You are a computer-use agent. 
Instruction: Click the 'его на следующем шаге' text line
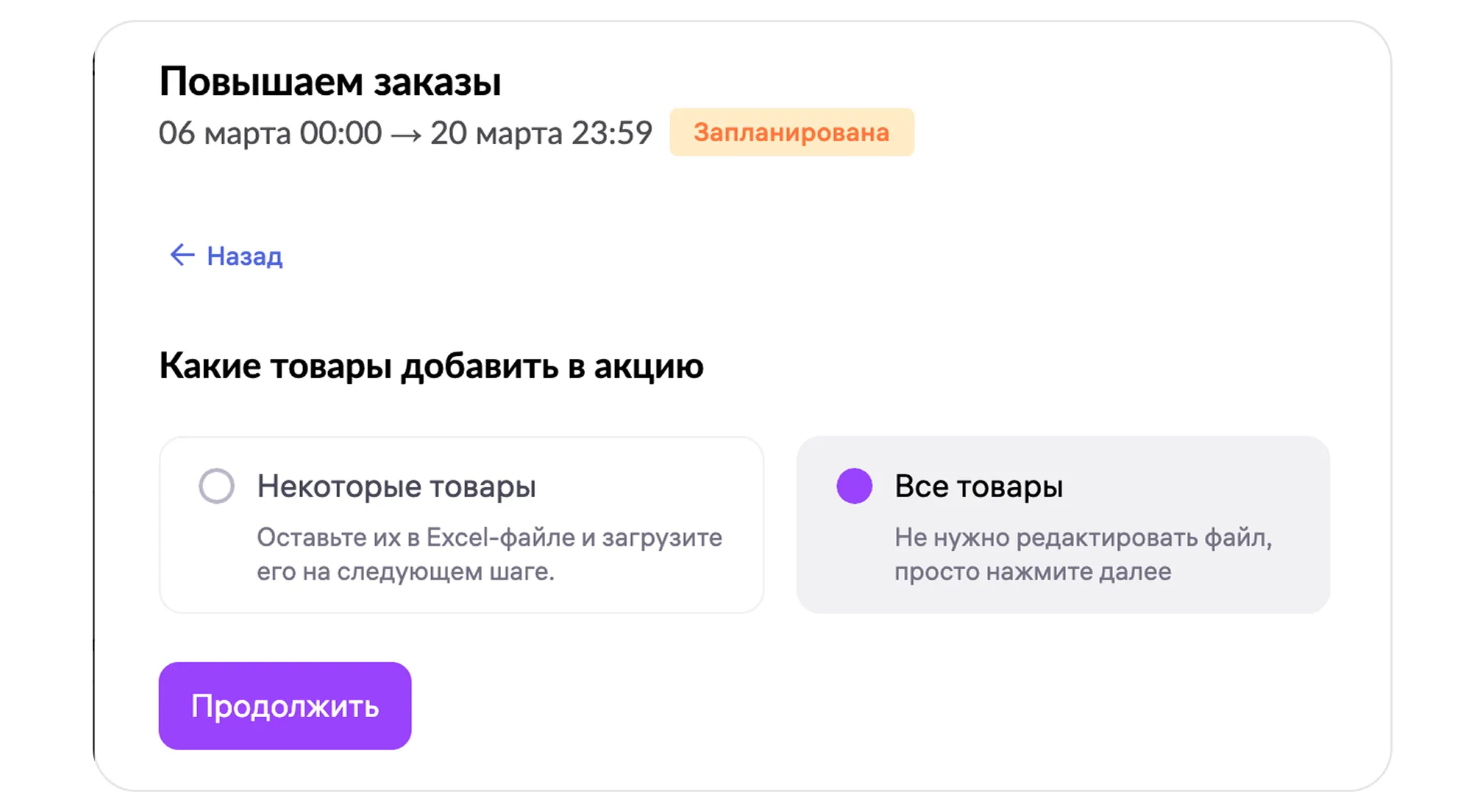point(405,571)
